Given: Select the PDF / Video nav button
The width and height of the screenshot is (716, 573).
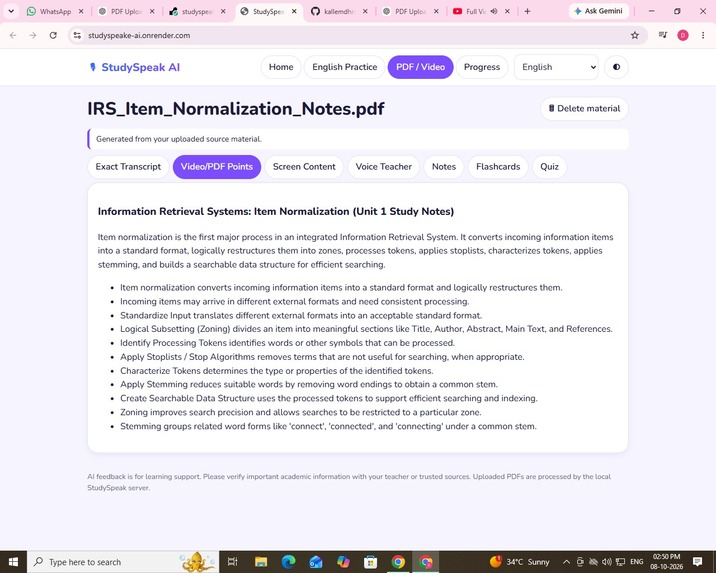Looking at the screenshot, I should (420, 67).
